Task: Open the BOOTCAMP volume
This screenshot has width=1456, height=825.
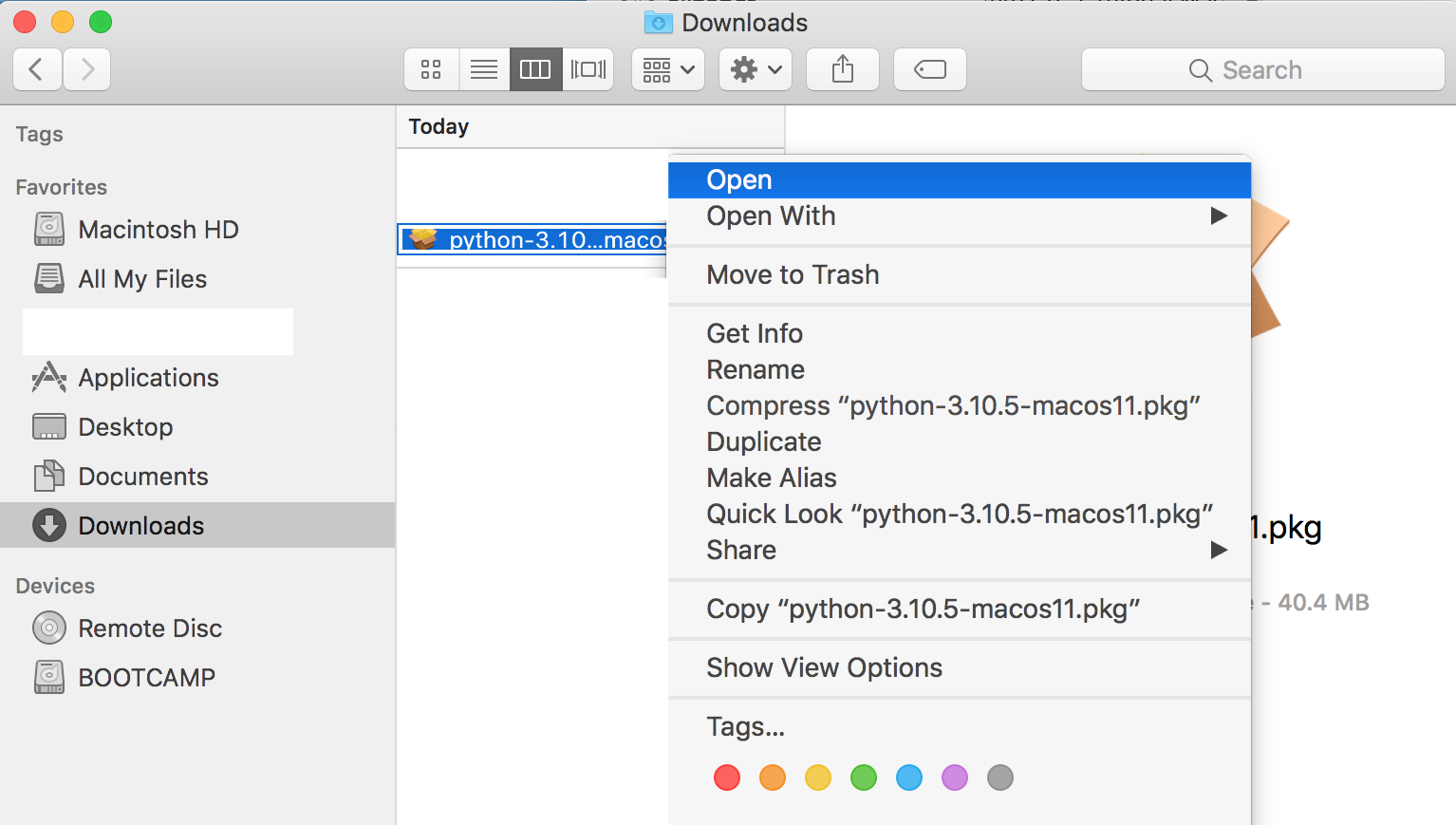Action: tap(197, 678)
